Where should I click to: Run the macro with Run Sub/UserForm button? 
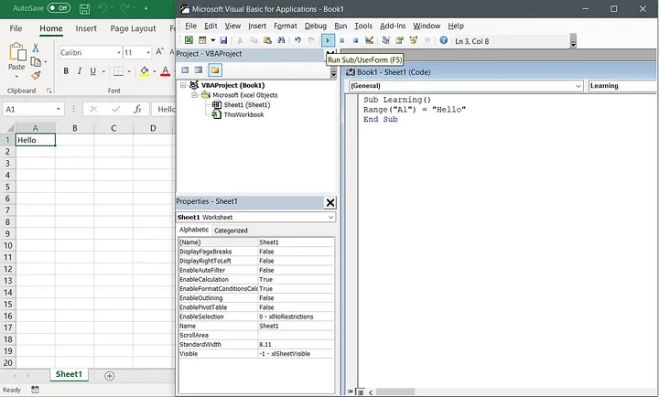(x=327, y=40)
